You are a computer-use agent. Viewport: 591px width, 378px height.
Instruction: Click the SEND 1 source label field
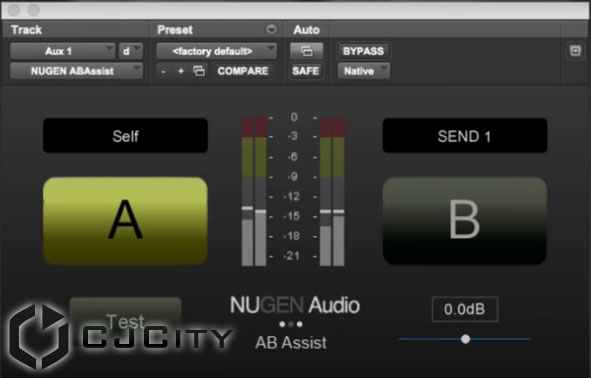465,136
